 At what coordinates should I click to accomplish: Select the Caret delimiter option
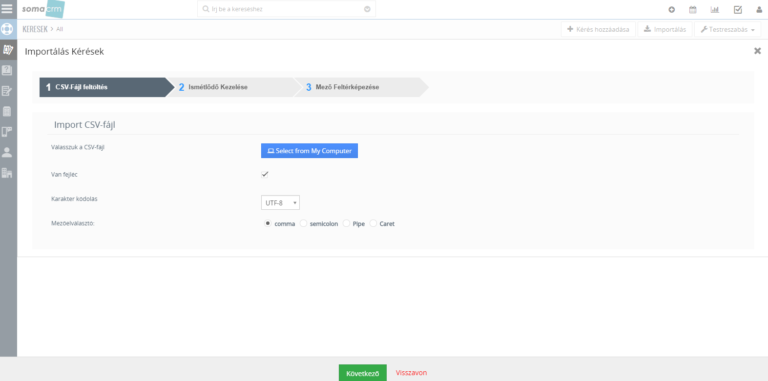(373, 223)
